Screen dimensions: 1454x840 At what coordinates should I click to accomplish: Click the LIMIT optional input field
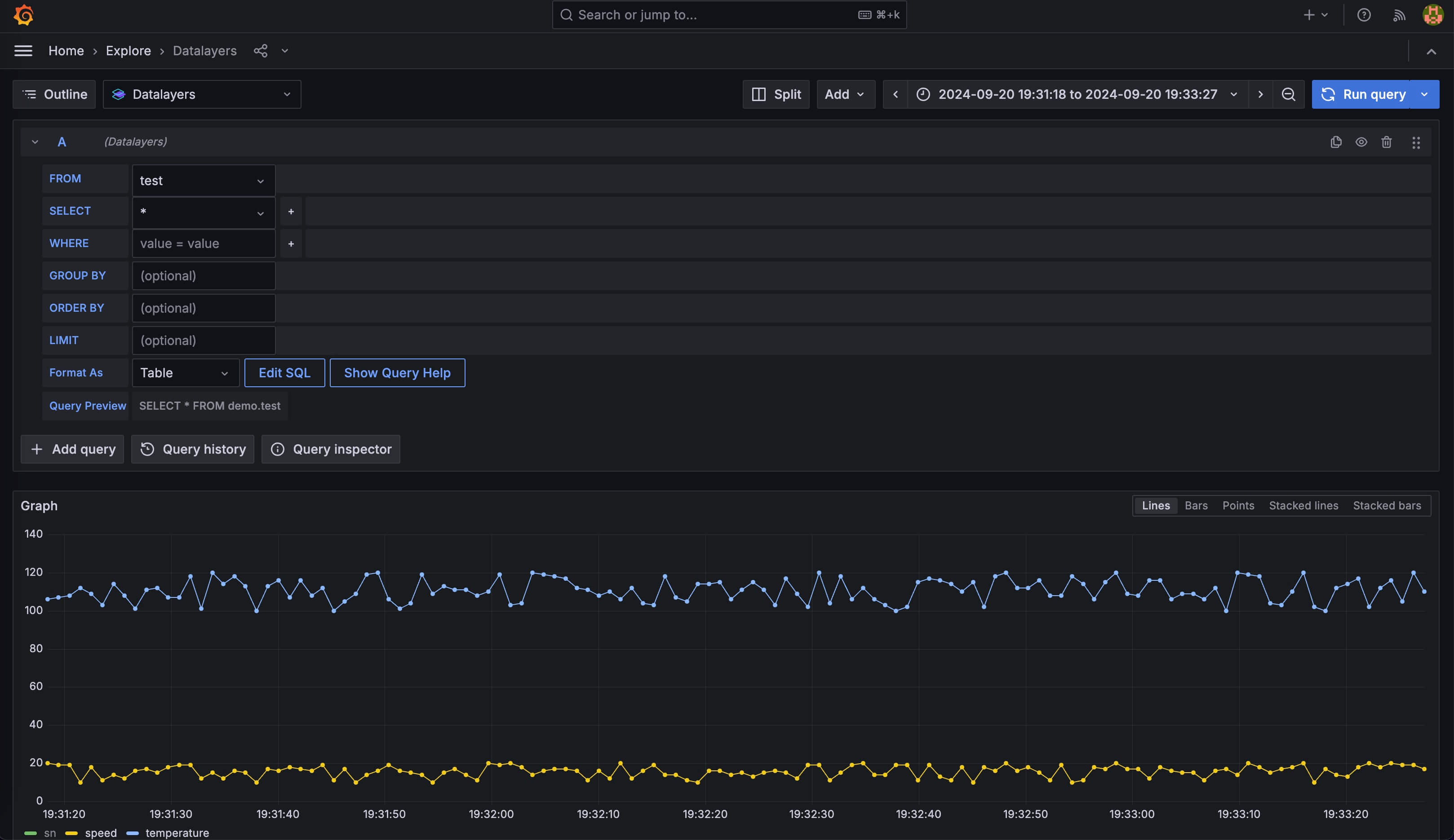tap(203, 340)
